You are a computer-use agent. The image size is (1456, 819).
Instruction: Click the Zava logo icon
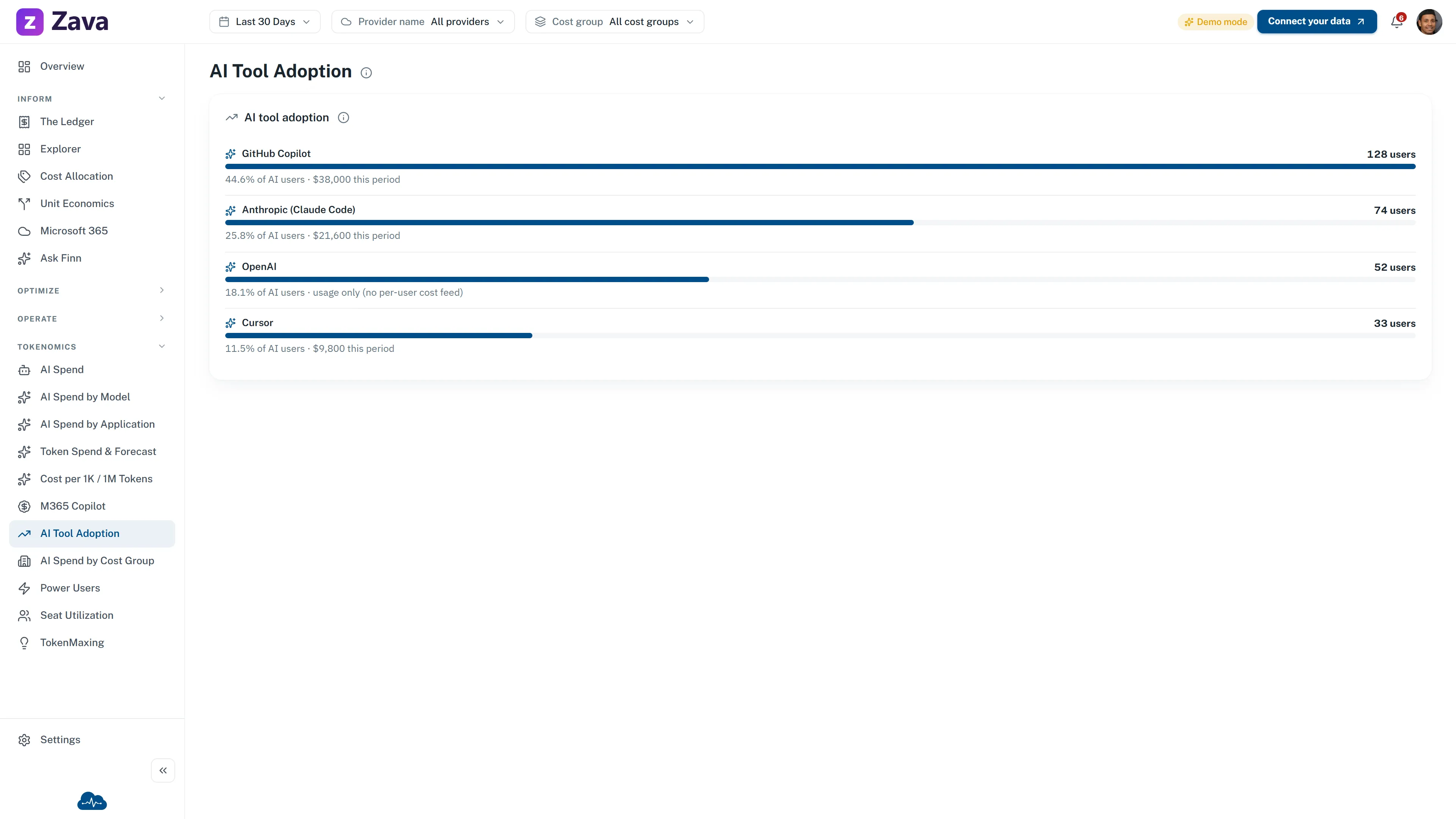[30, 22]
